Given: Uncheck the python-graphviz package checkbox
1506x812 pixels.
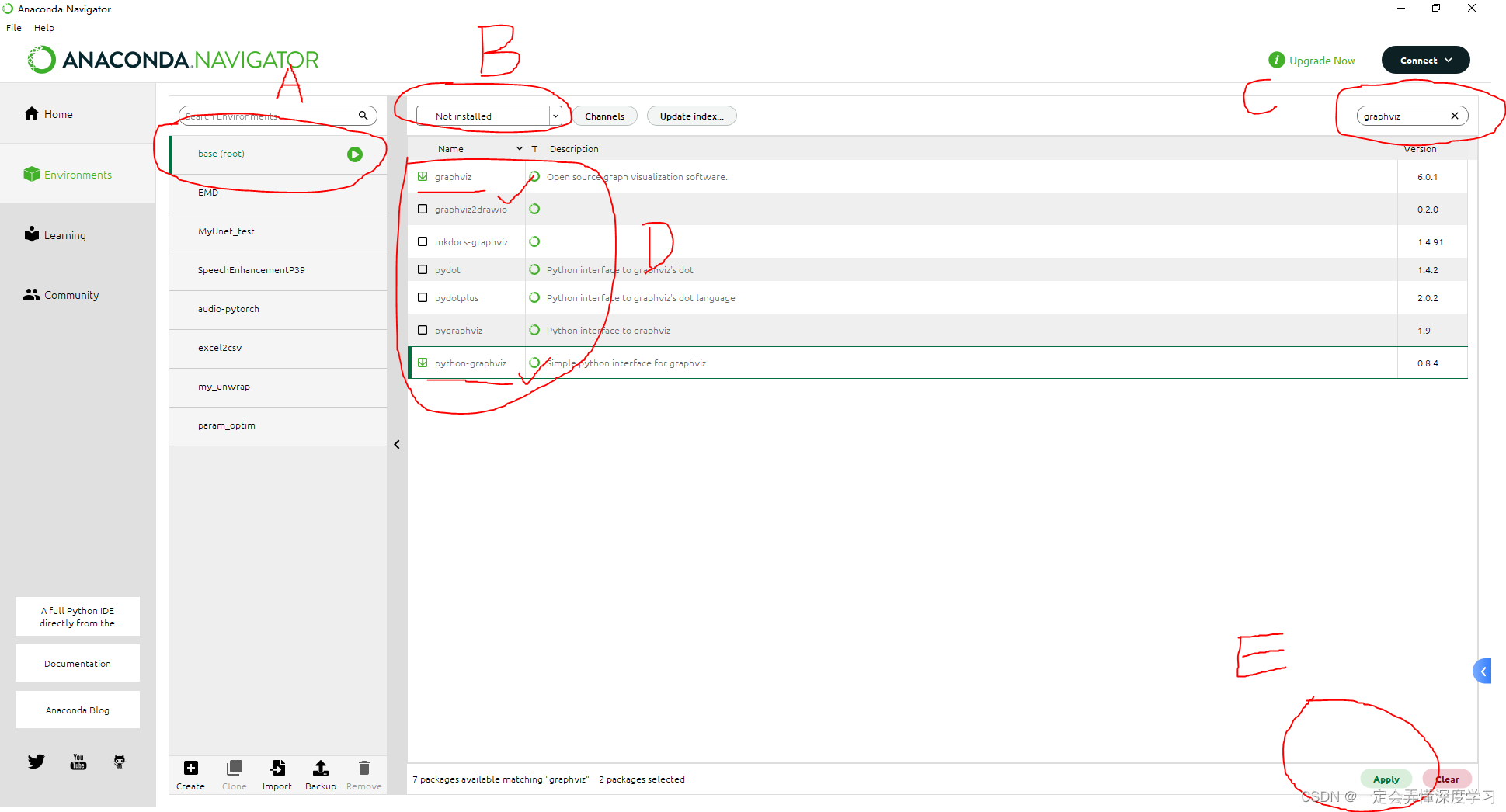Looking at the screenshot, I should point(423,363).
